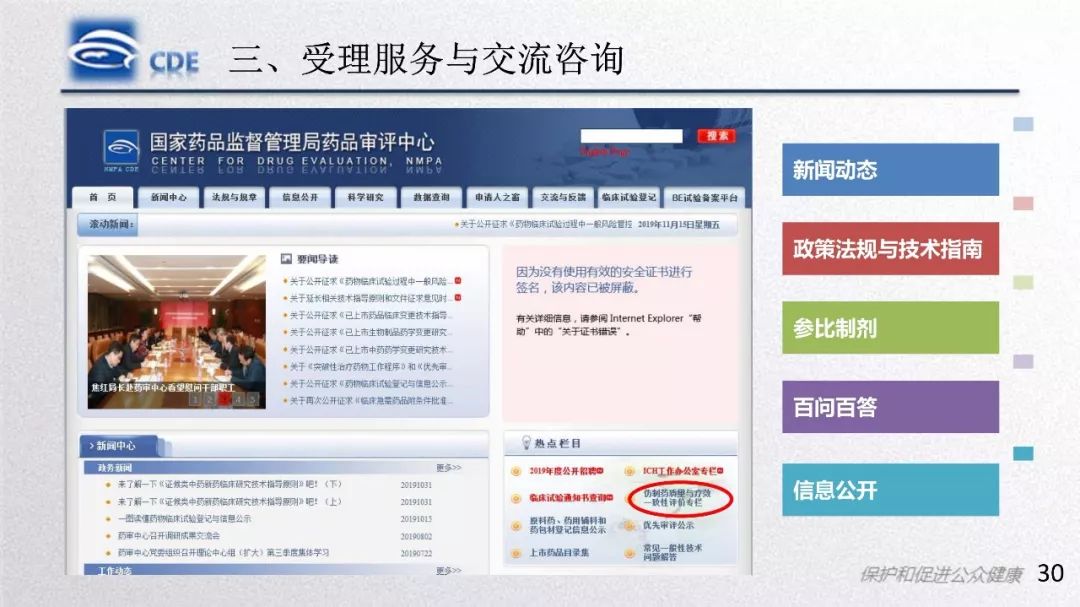1080x607 pixels.
Task: Open the conference room news photo
Action: coord(176,331)
